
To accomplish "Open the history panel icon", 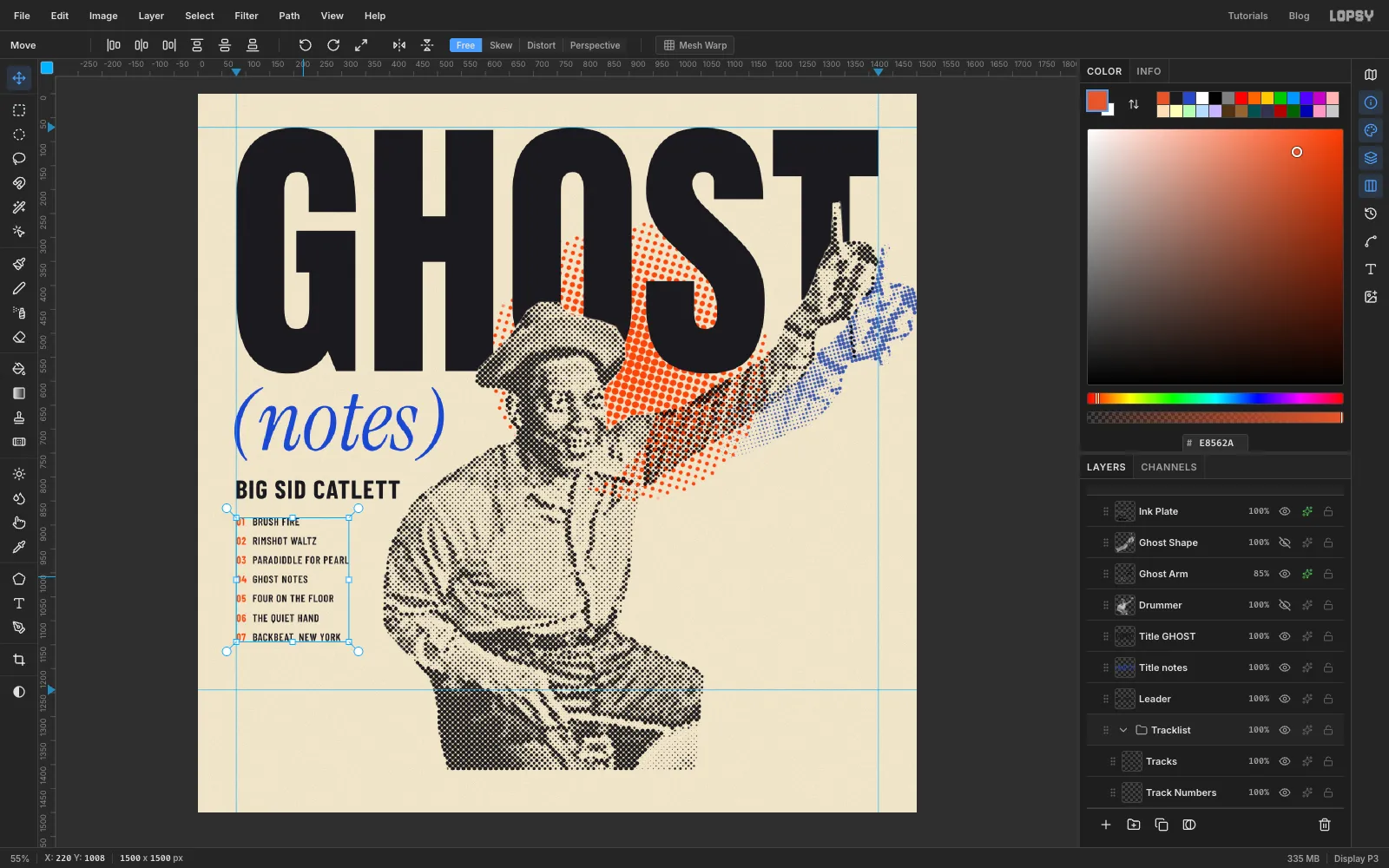I will 1371,214.
